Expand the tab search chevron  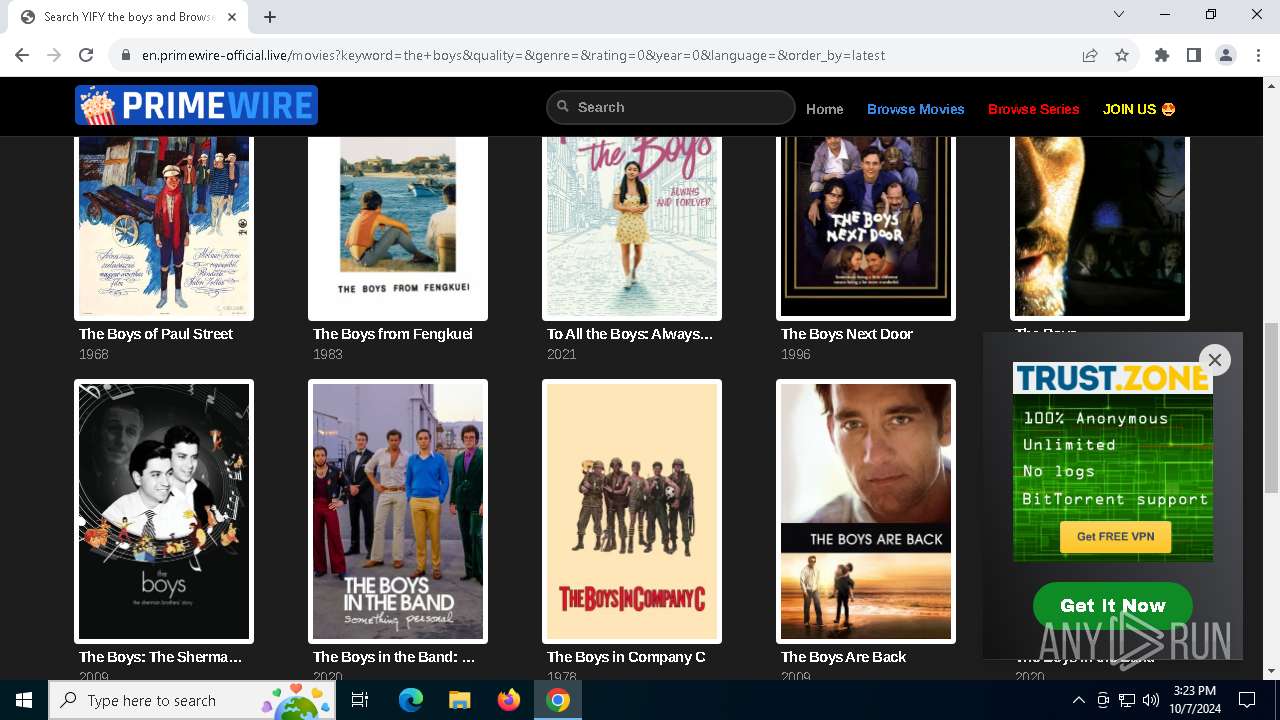1119,14
